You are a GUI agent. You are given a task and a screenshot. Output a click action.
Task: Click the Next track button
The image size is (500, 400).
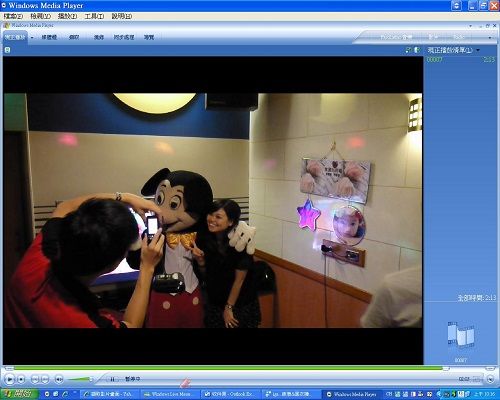pos(45,379)
